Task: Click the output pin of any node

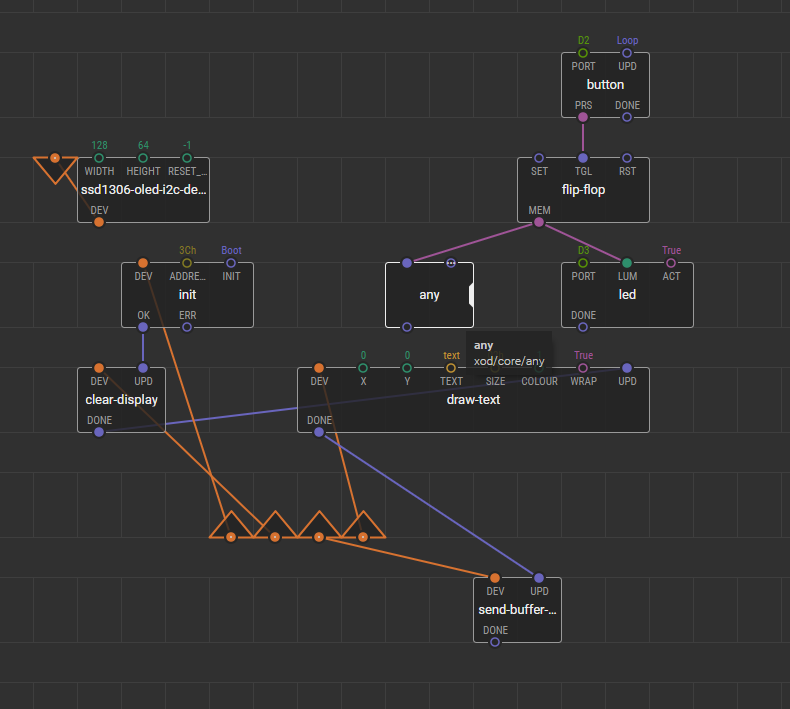Action: [x=407, y=327]
